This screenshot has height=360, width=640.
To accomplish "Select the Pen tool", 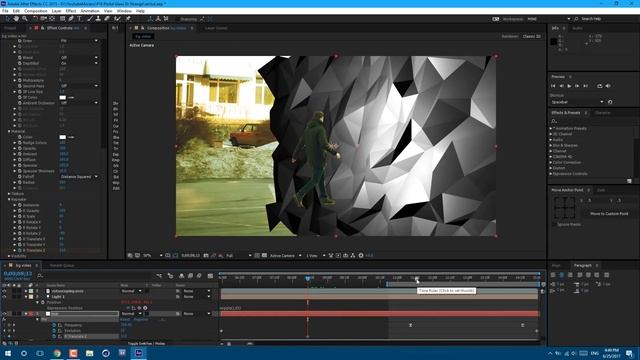I will [71, 19].
